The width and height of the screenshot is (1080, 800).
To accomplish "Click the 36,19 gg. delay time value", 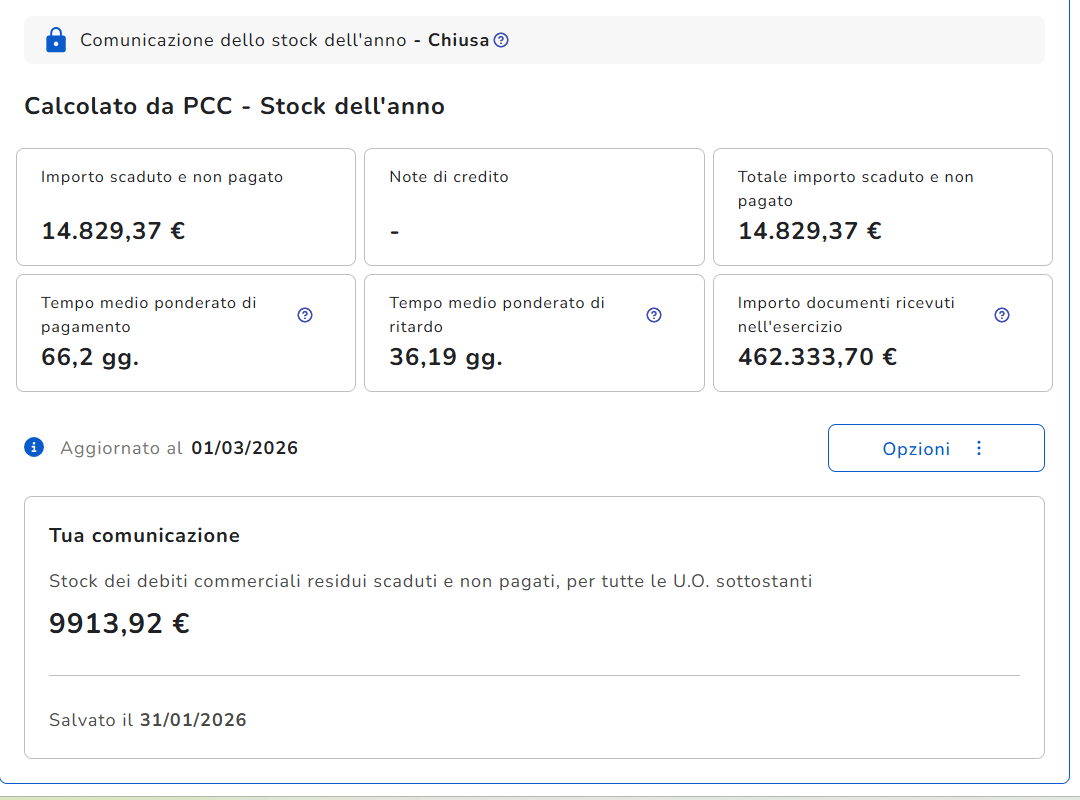I will tap(446, 357).
